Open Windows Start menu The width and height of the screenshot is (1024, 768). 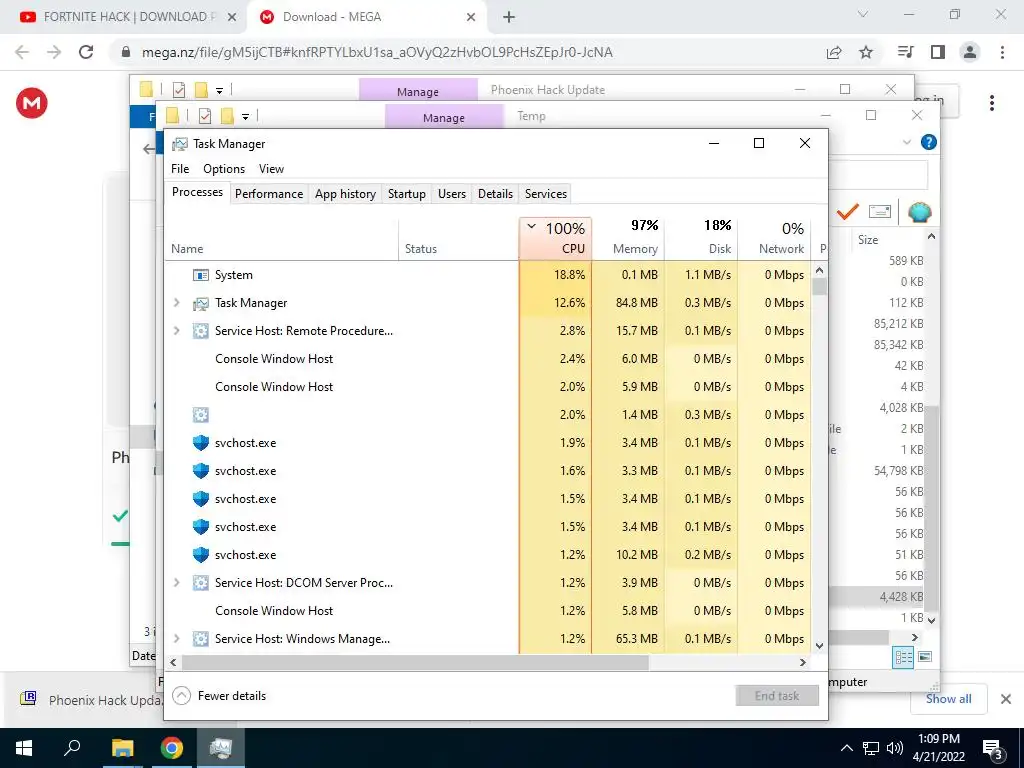point(24,748)
